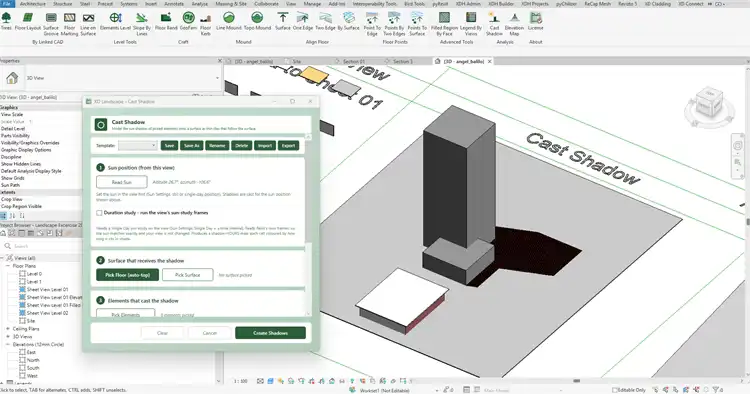Switch to the Section 01 view tab
Viewport: 750px width, 394px height.
[x=353, y=62]
